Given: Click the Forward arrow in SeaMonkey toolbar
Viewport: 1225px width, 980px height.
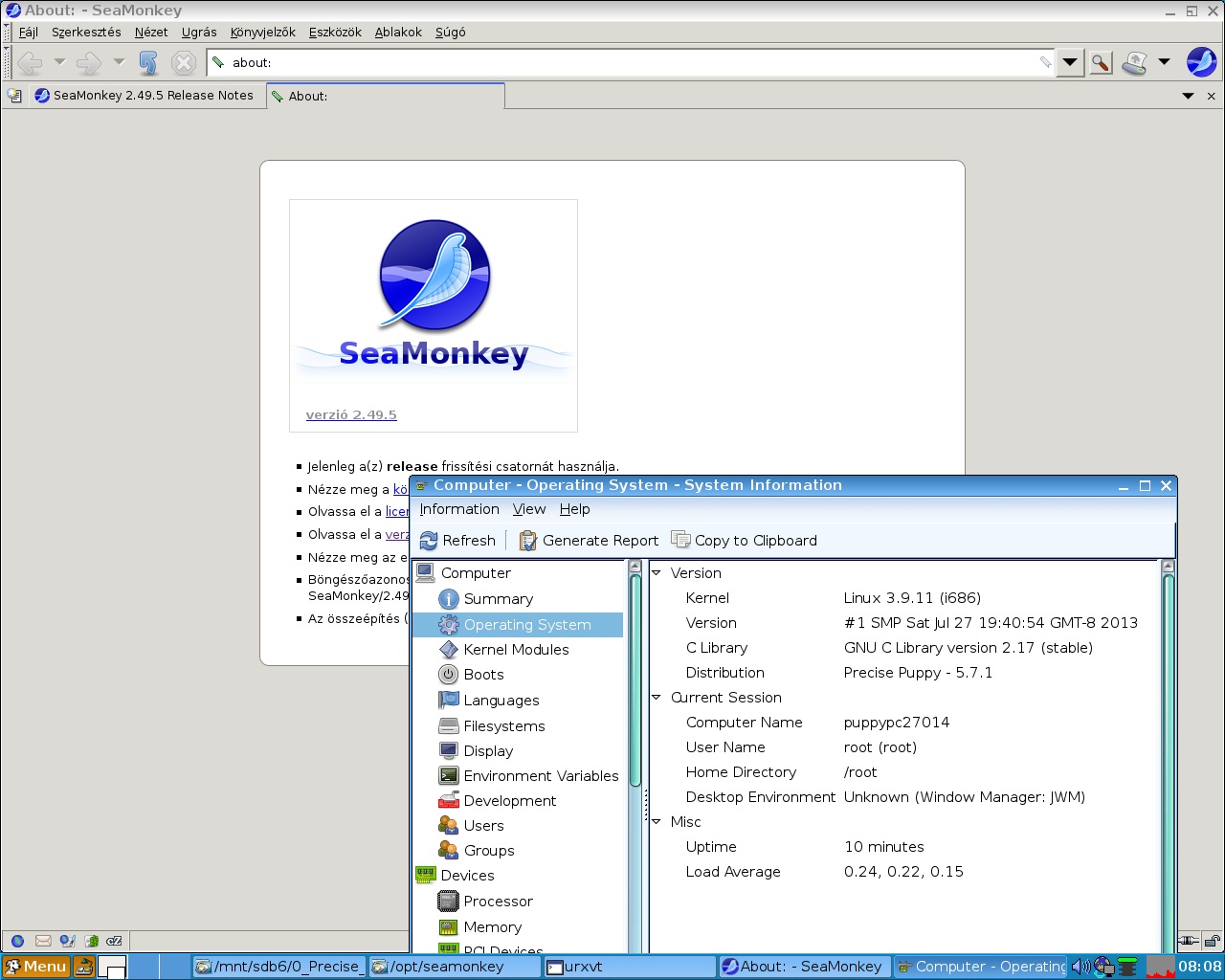Looking at the screenshot, I should [89, 63].
